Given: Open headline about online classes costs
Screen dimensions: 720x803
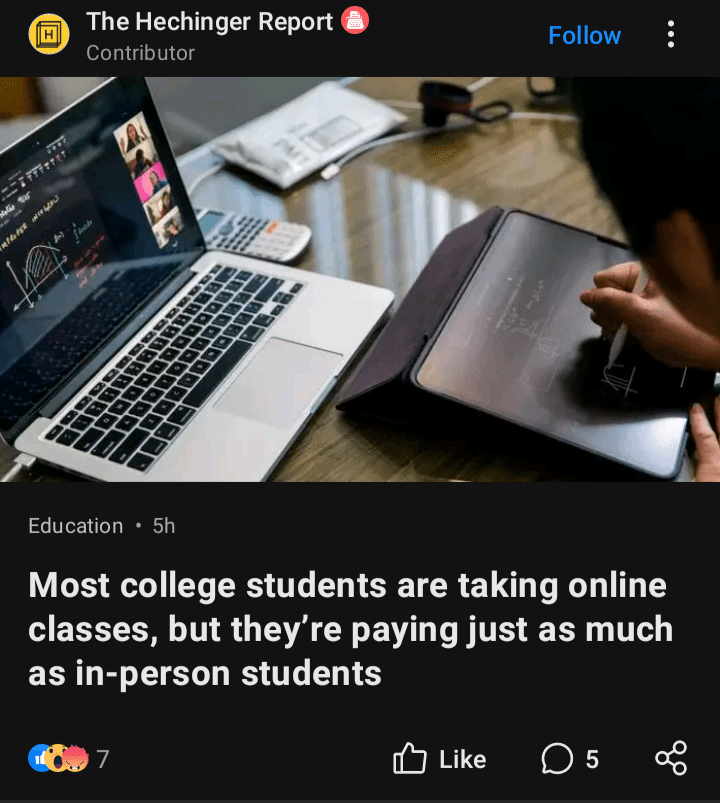Looking at the screenshot, I should (350, 628).
